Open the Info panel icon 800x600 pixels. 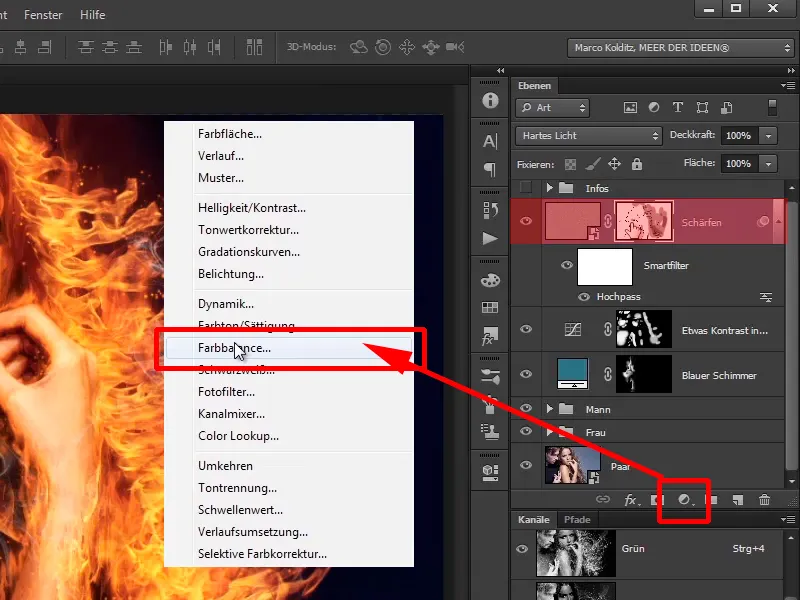point(490,101)
